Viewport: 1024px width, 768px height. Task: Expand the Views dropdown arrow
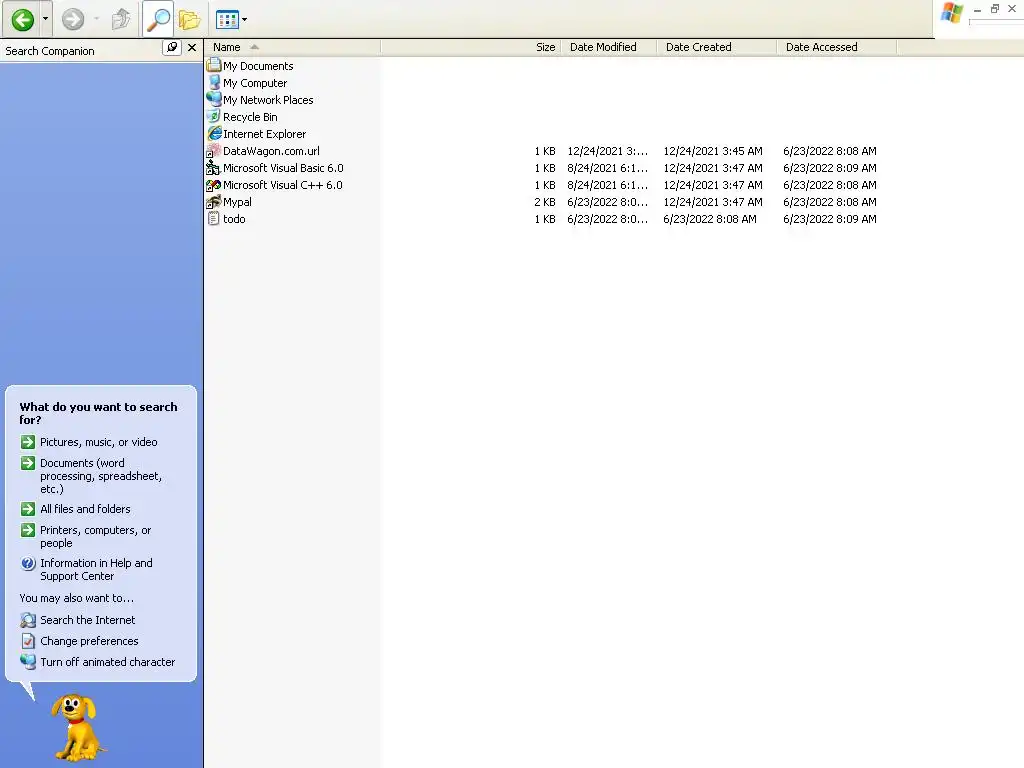(x=245, y=20)
